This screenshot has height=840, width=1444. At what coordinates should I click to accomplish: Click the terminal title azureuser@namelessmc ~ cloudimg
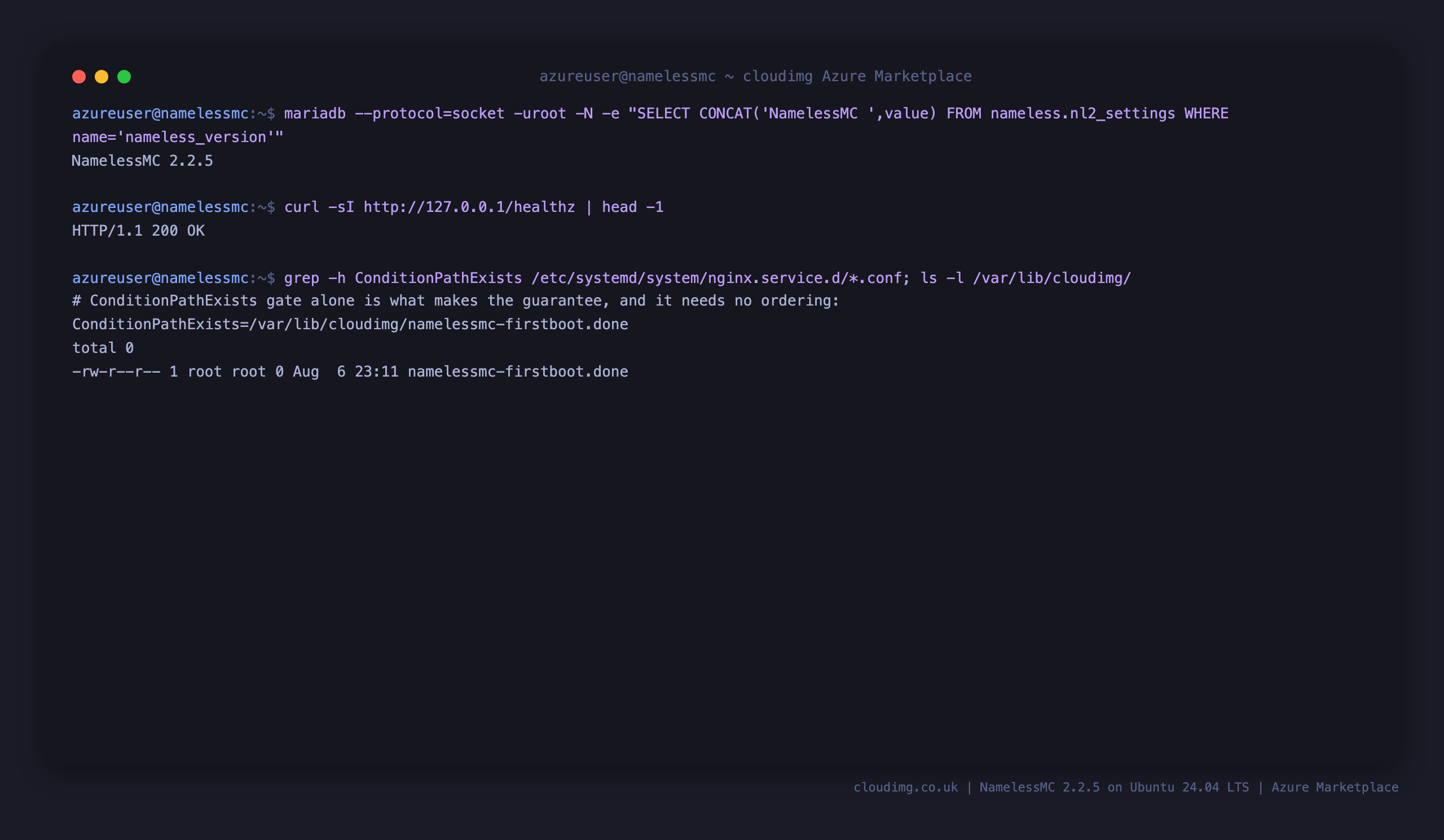click(x=755, y=76)
